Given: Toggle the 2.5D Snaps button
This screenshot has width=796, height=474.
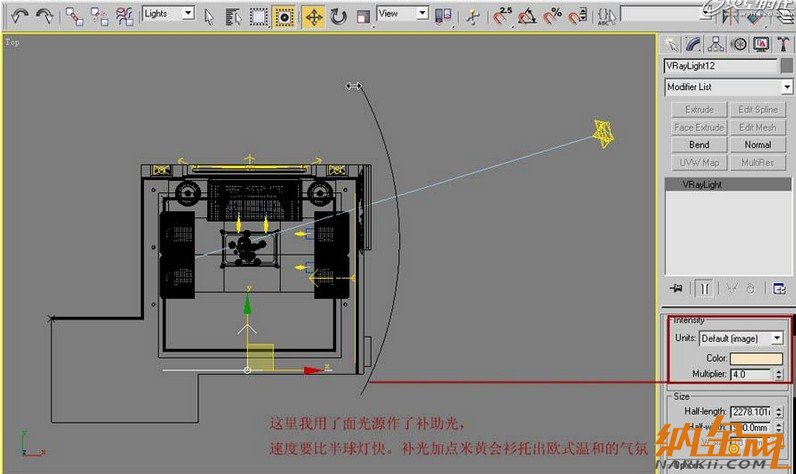Looking at the screenshot, I should [x=502, y=15].
